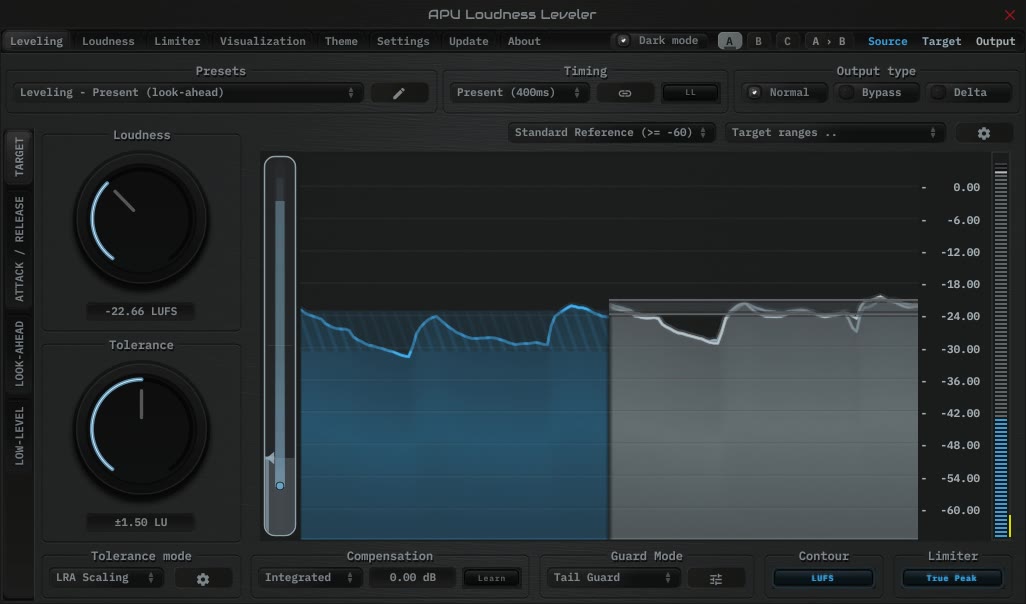Click the 0.00 dB compensation field
The height and width of the screenshot is (604, 1026).
pos(412,578)
